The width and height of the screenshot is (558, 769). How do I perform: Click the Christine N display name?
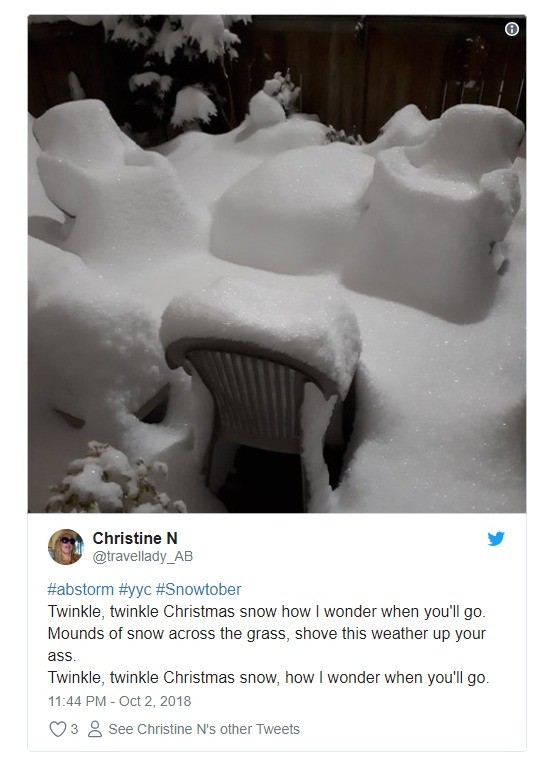[135, 538]
